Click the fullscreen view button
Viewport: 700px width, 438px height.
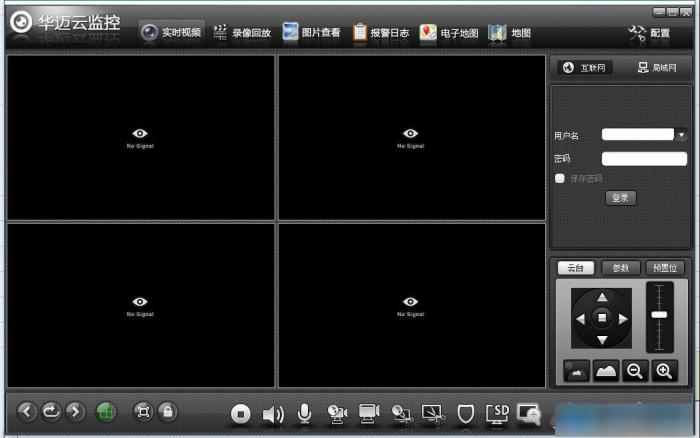tap(143, 412)
